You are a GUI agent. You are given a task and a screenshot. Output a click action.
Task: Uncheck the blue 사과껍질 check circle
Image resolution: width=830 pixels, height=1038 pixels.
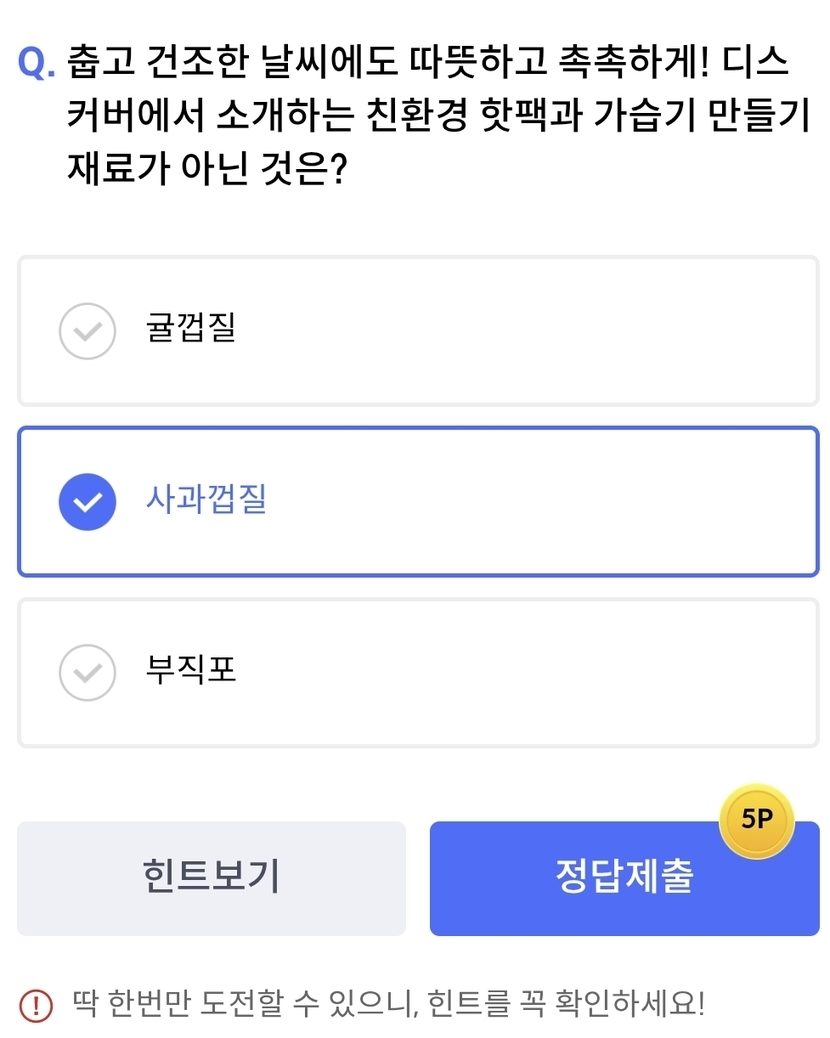[x=88, y=501]
